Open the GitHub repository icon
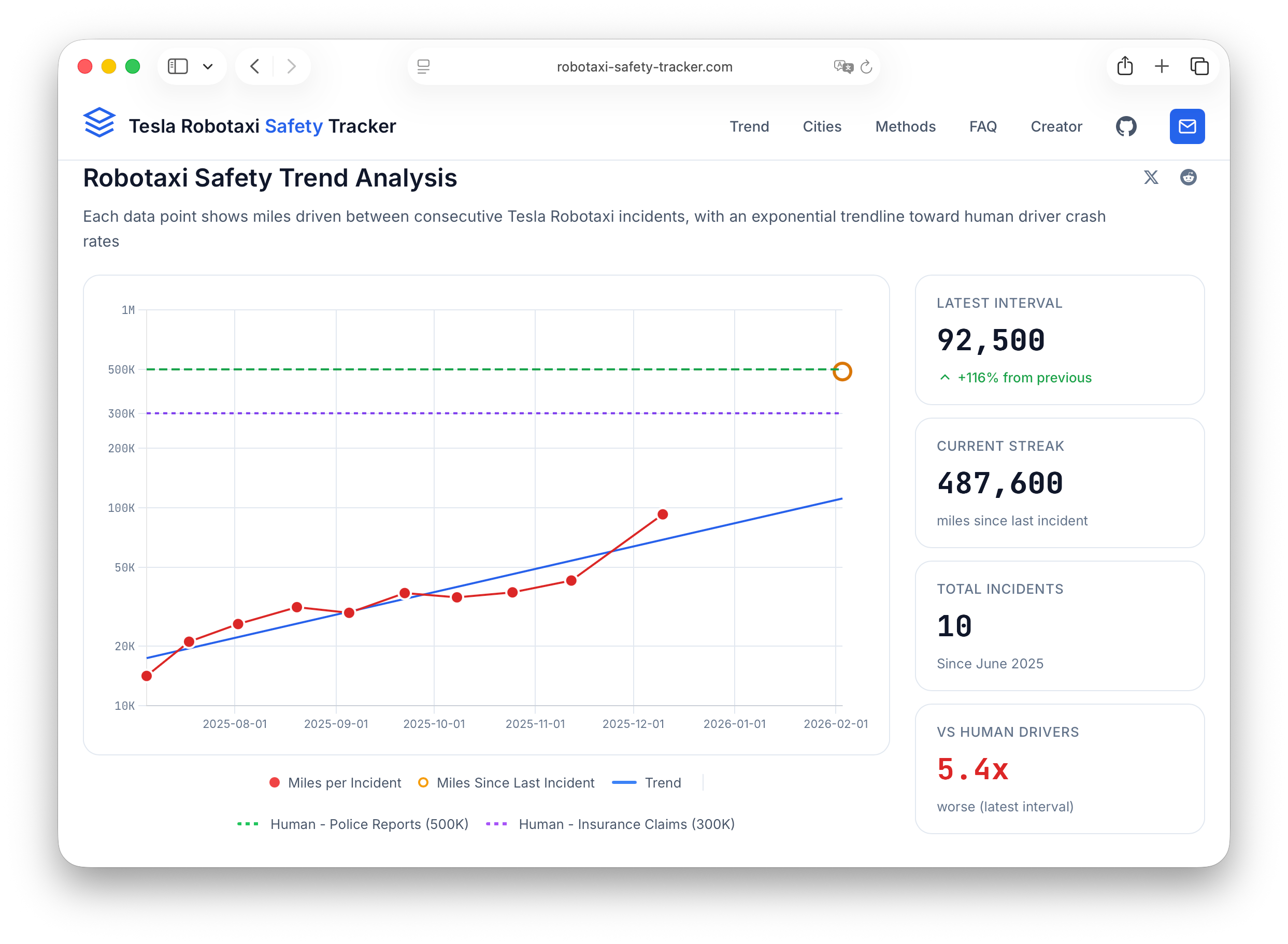Viewport: 1288px width, 944px height. [x=1126, y=126]
